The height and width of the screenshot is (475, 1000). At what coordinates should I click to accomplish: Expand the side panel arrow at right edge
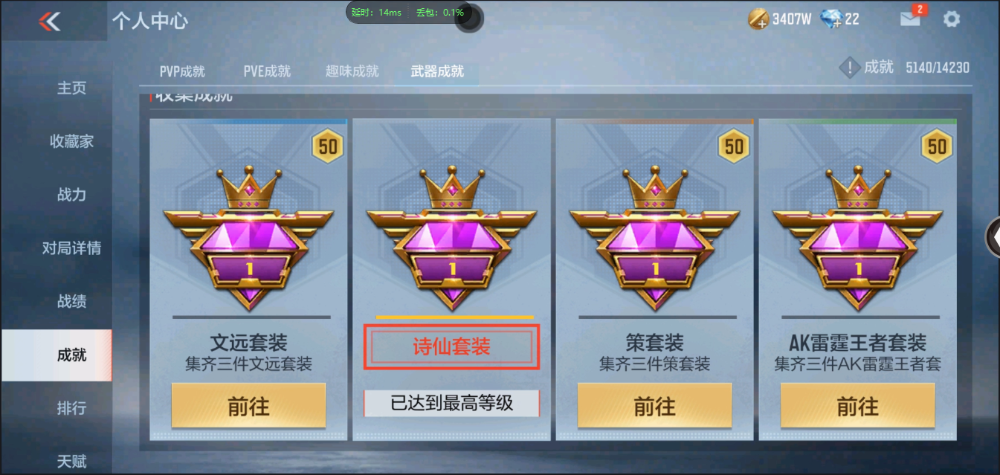click(993, 236)
